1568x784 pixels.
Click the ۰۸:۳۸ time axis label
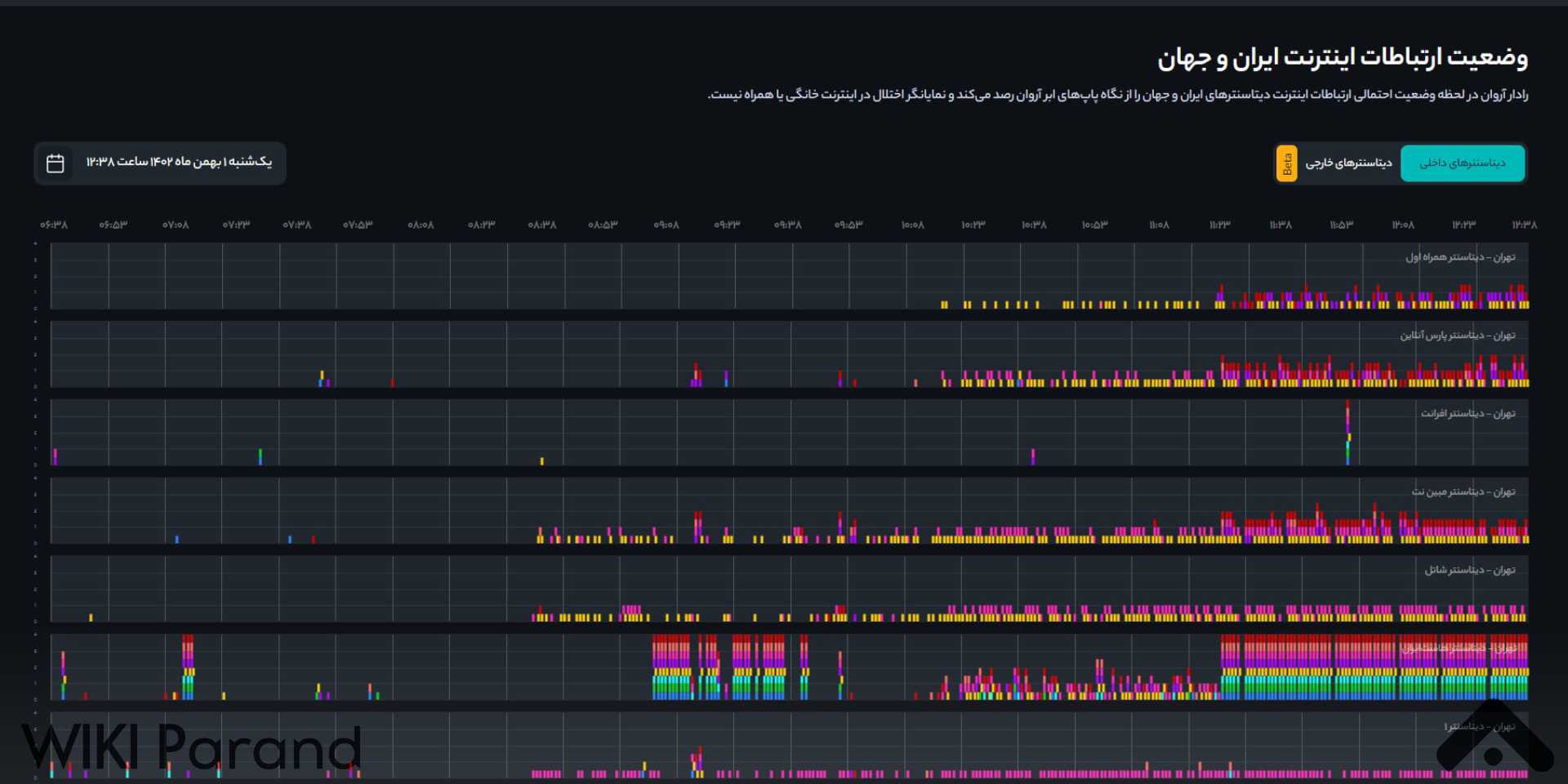(x=542, y=225)
